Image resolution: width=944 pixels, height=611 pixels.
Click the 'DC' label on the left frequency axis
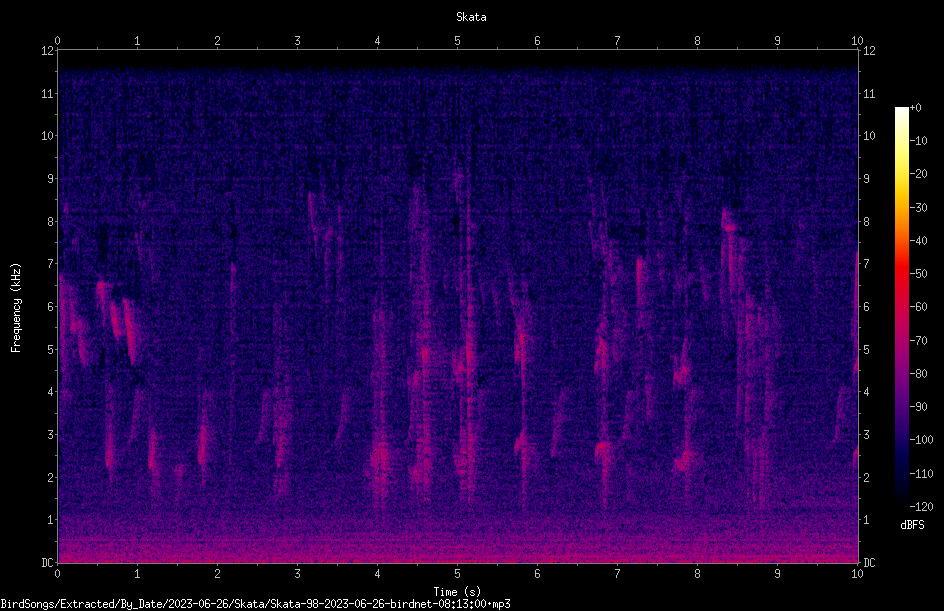(47, 562)
